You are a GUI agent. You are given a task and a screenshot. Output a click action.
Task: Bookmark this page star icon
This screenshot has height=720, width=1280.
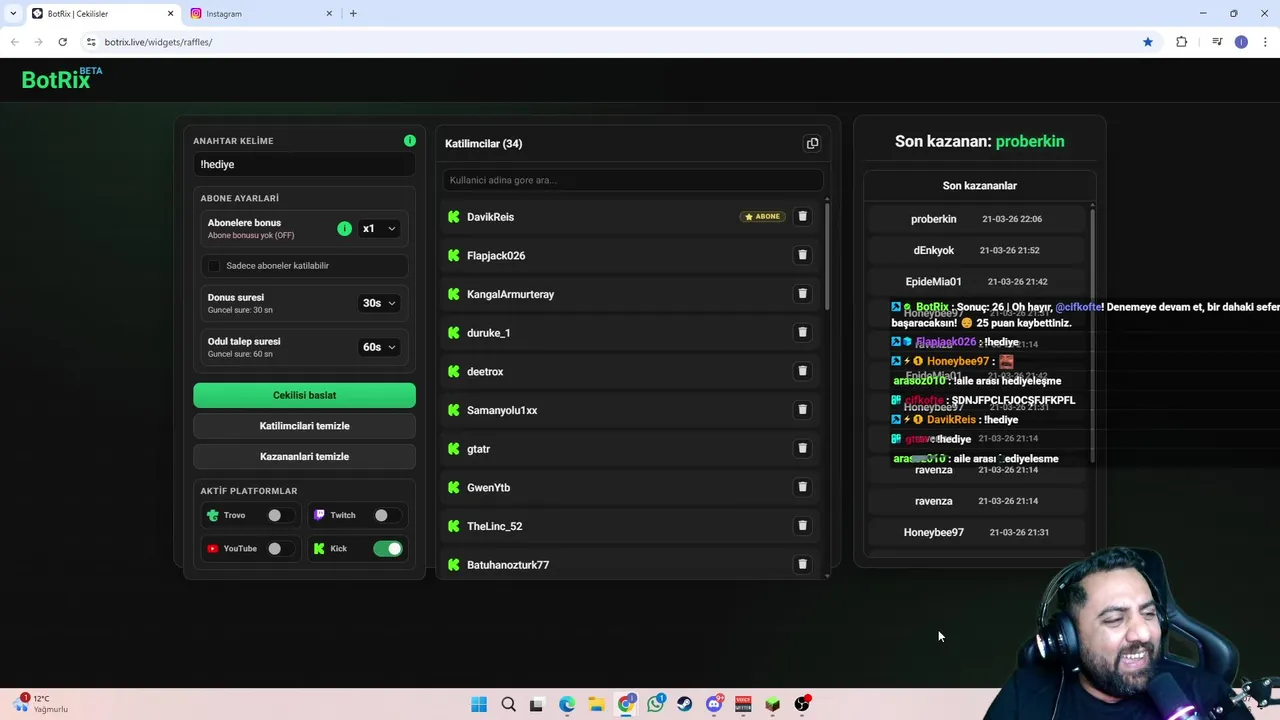(1148, 42)
